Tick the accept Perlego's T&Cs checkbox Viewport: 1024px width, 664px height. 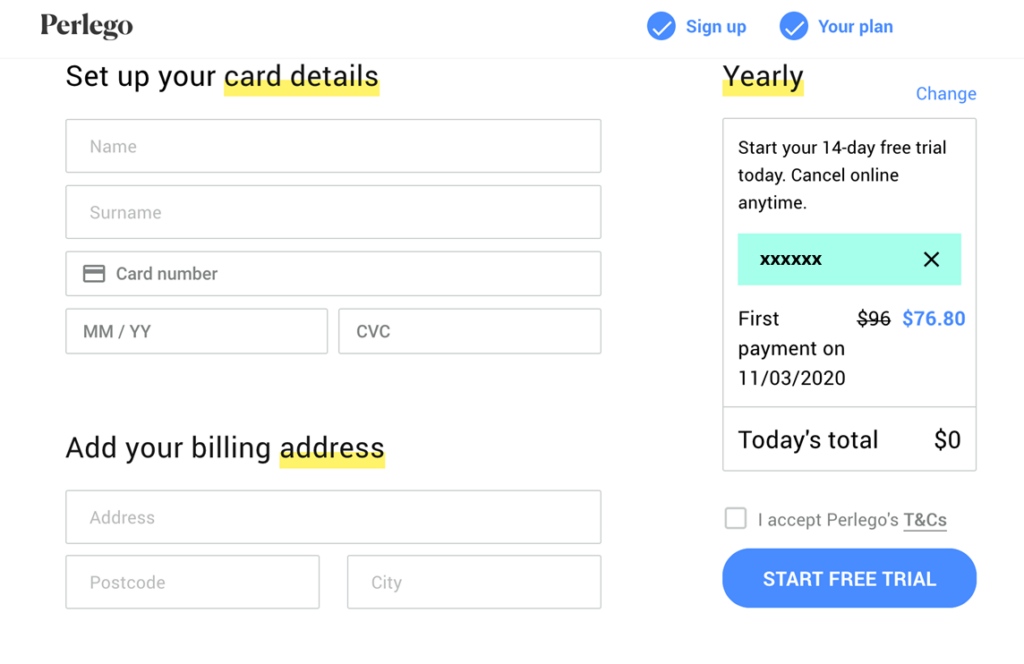click(735, 518)
